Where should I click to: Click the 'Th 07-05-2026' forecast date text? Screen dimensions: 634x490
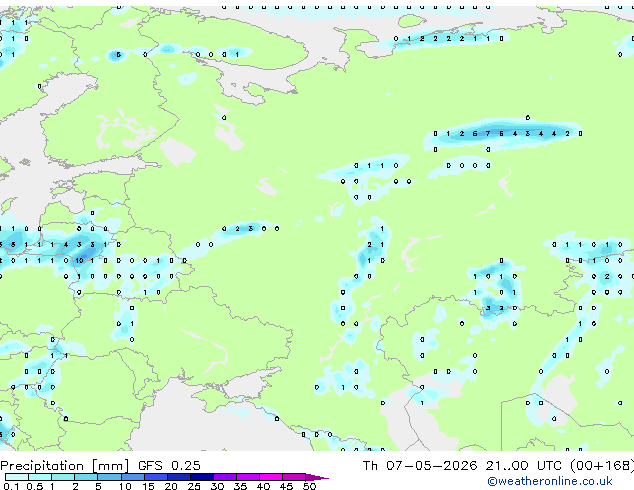coord(420,466)
